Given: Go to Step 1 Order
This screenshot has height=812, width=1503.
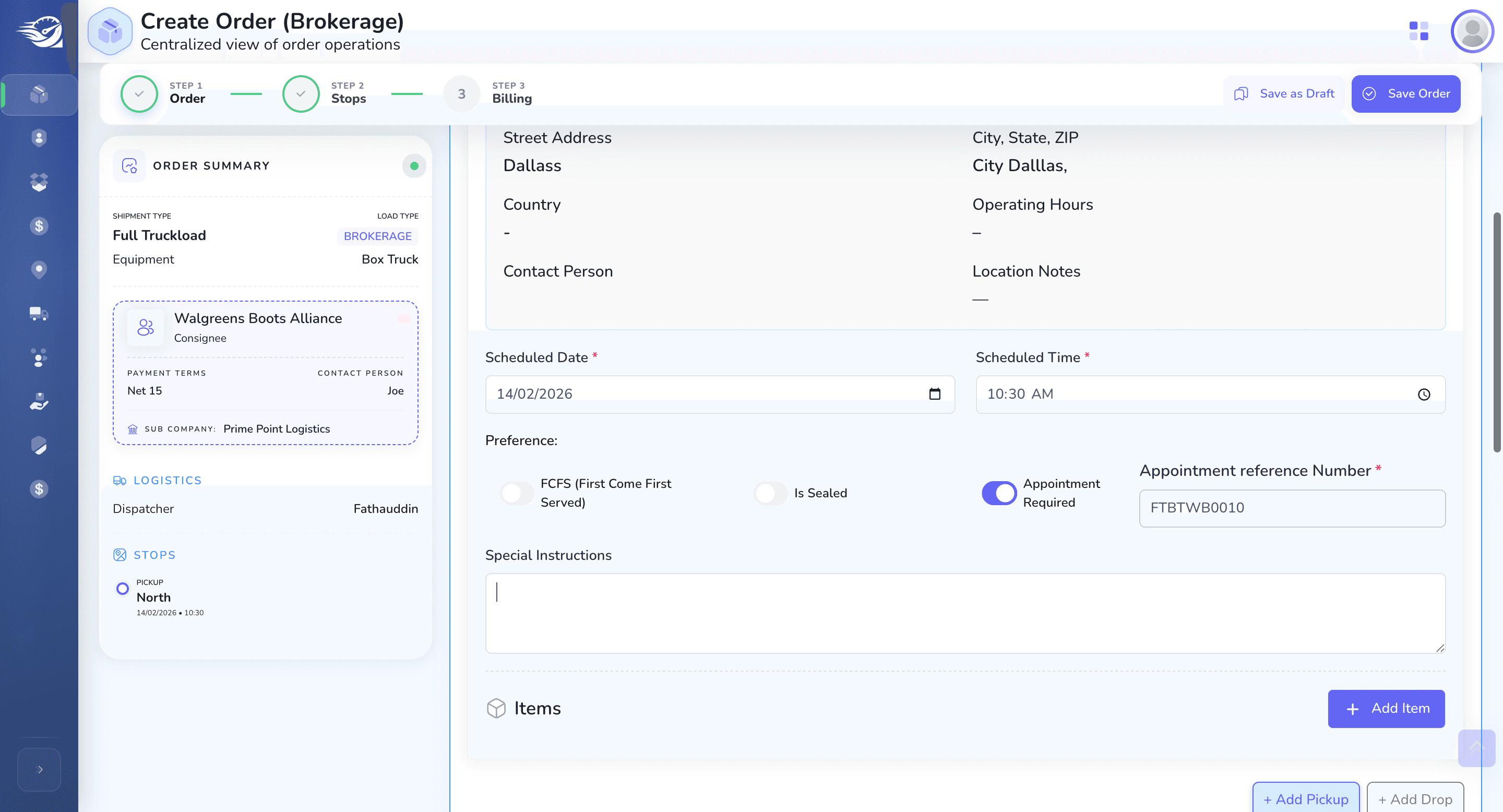Looking at the screenshot, I should coord(164,93).
